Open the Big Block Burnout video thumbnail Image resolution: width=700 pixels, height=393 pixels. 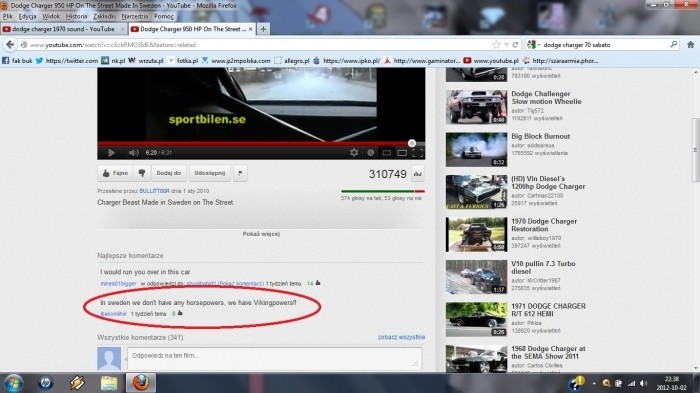(476, 150)
